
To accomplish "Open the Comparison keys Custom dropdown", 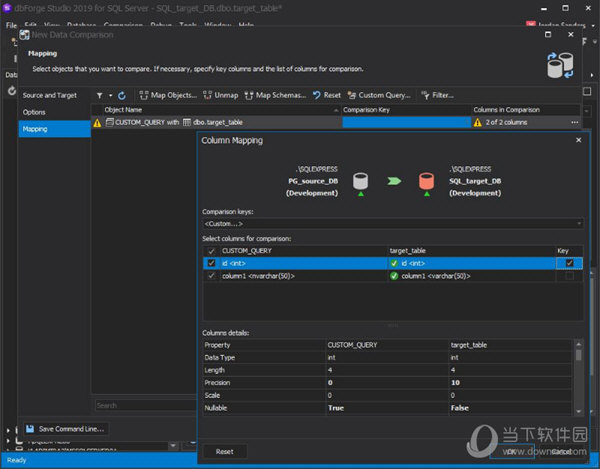I will (392, 224).
